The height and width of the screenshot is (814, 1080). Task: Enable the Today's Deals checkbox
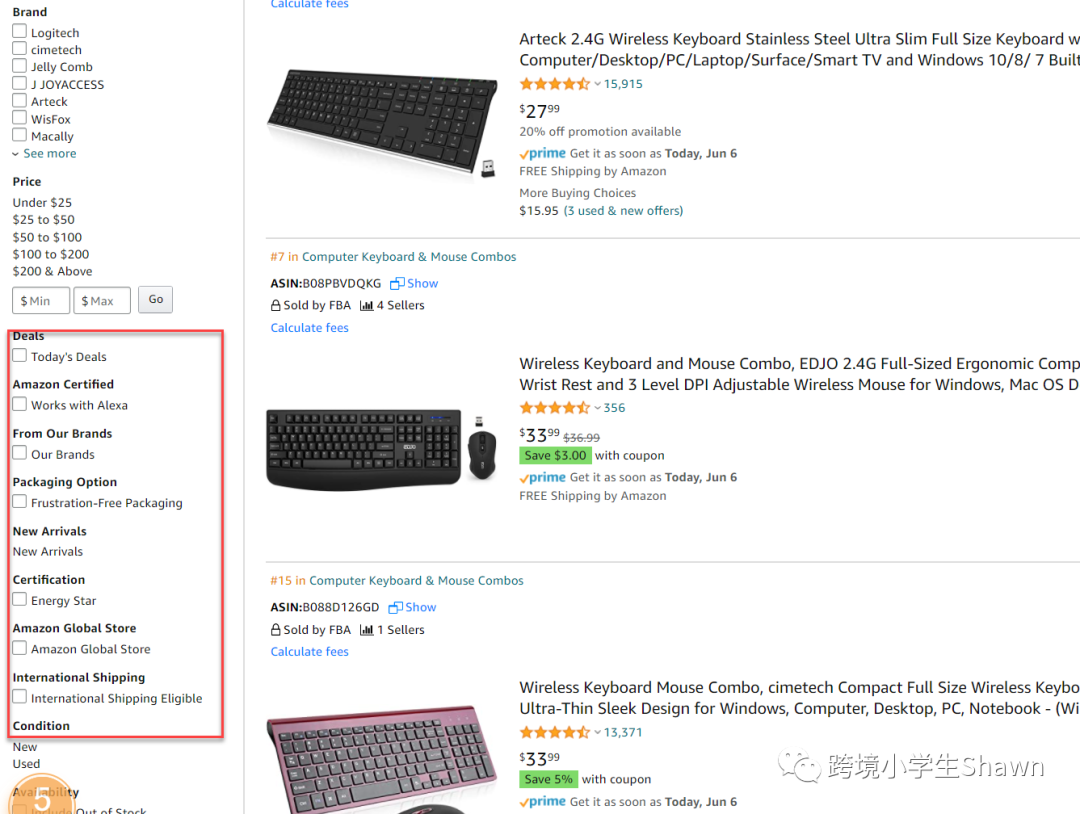(20, 356)
